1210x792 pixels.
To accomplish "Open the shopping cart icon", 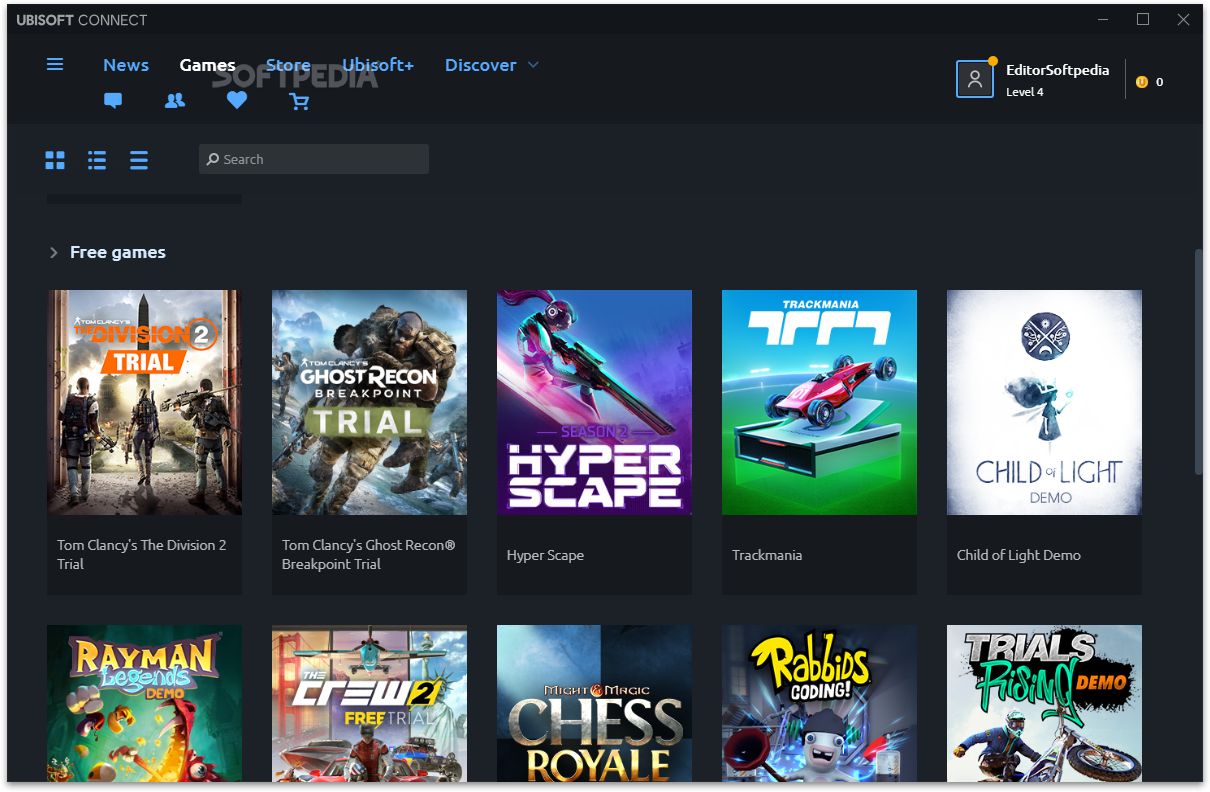I will click(299, 101).
